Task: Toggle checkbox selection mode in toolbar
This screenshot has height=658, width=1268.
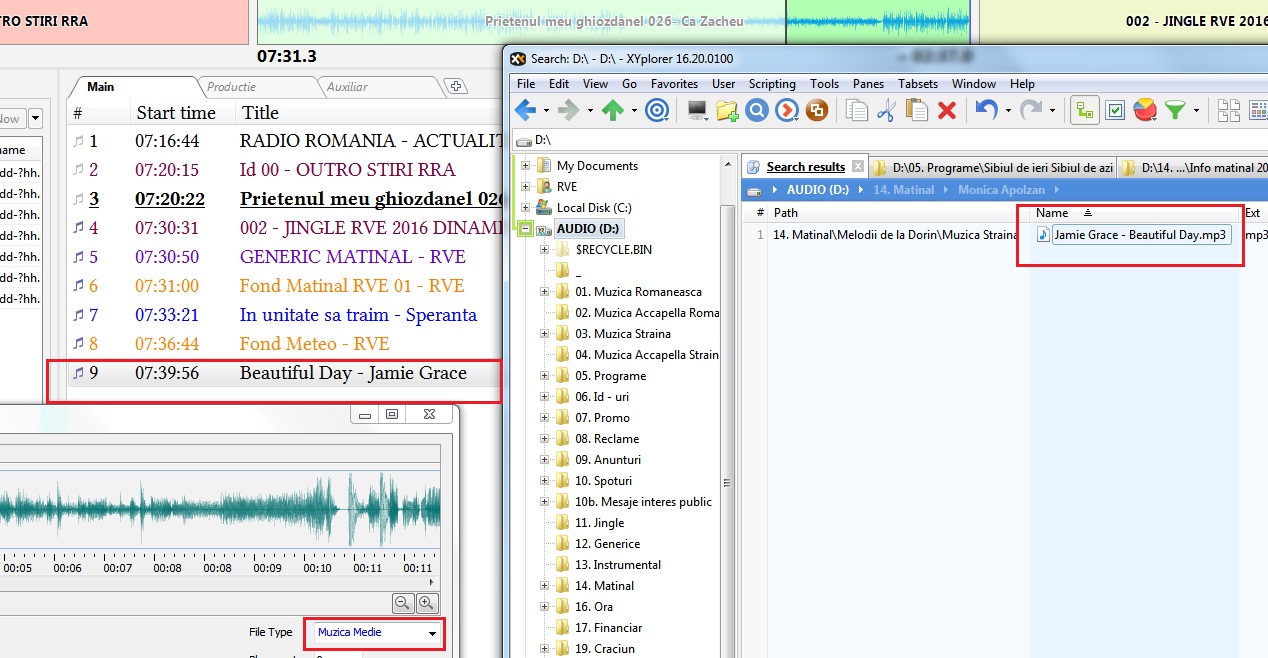Action: pos(1115,110)
